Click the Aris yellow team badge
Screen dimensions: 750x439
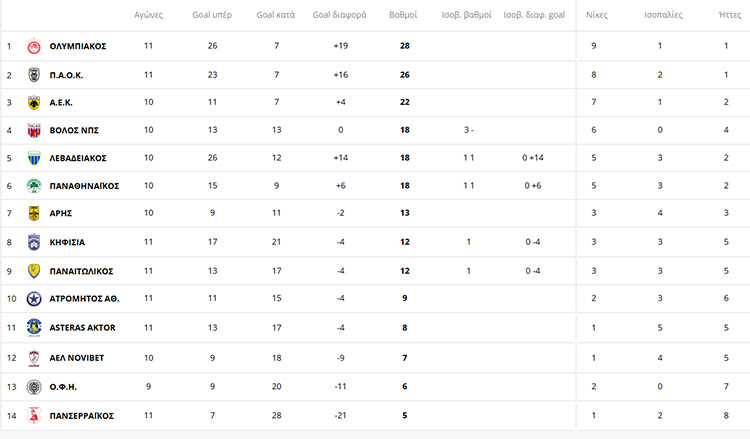[x=33, y=214]
